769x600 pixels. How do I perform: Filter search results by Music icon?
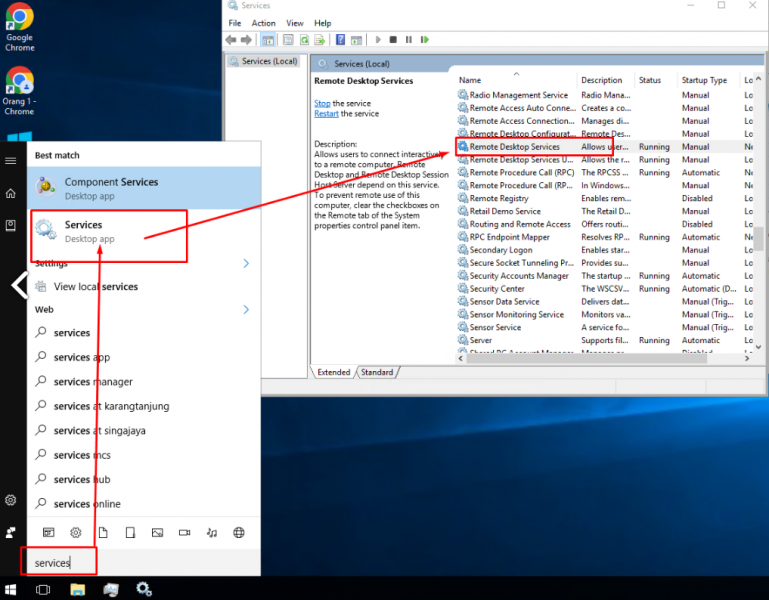click(x=211, y=533)
